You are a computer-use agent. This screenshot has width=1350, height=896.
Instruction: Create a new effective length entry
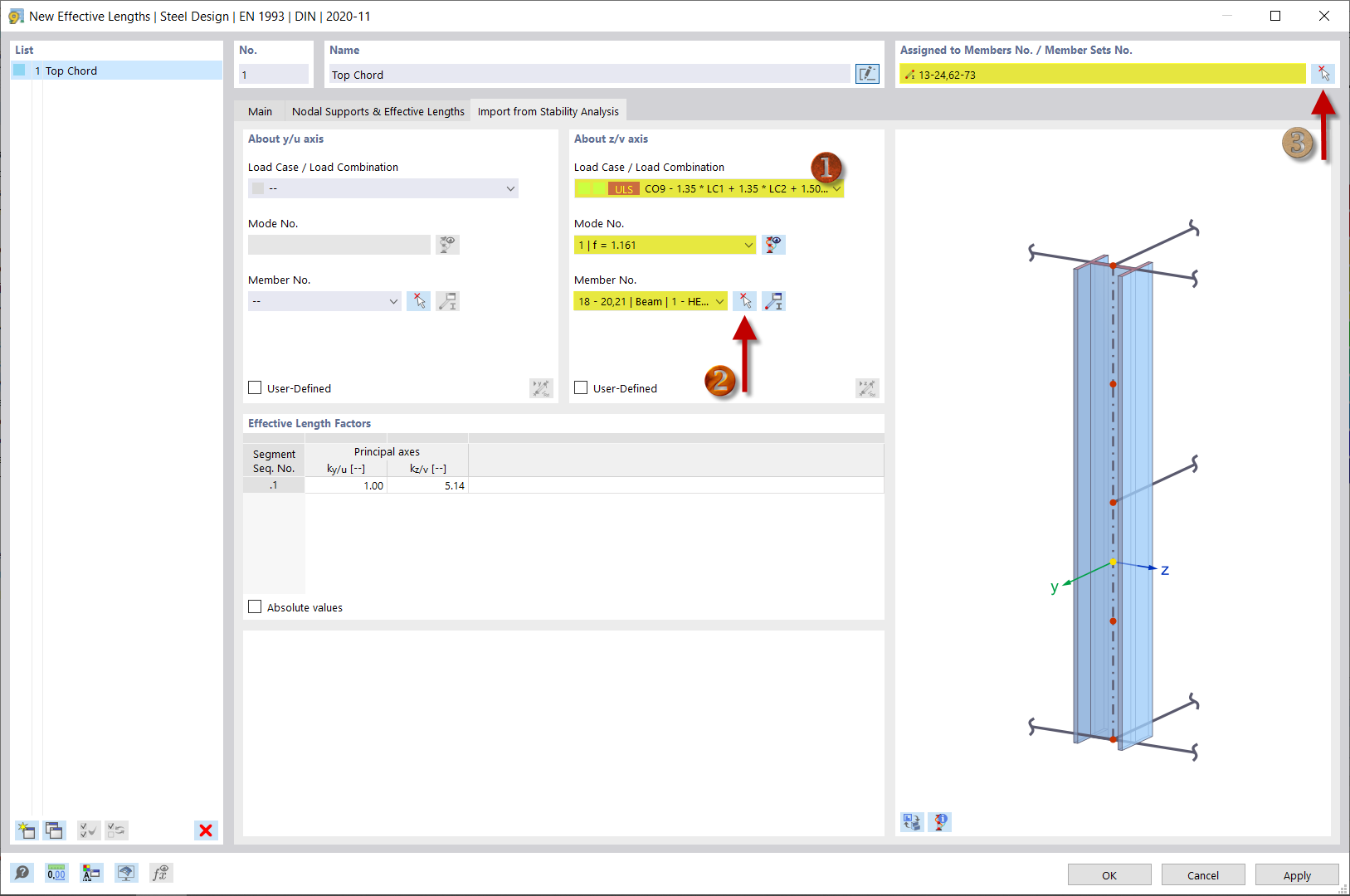26,830
